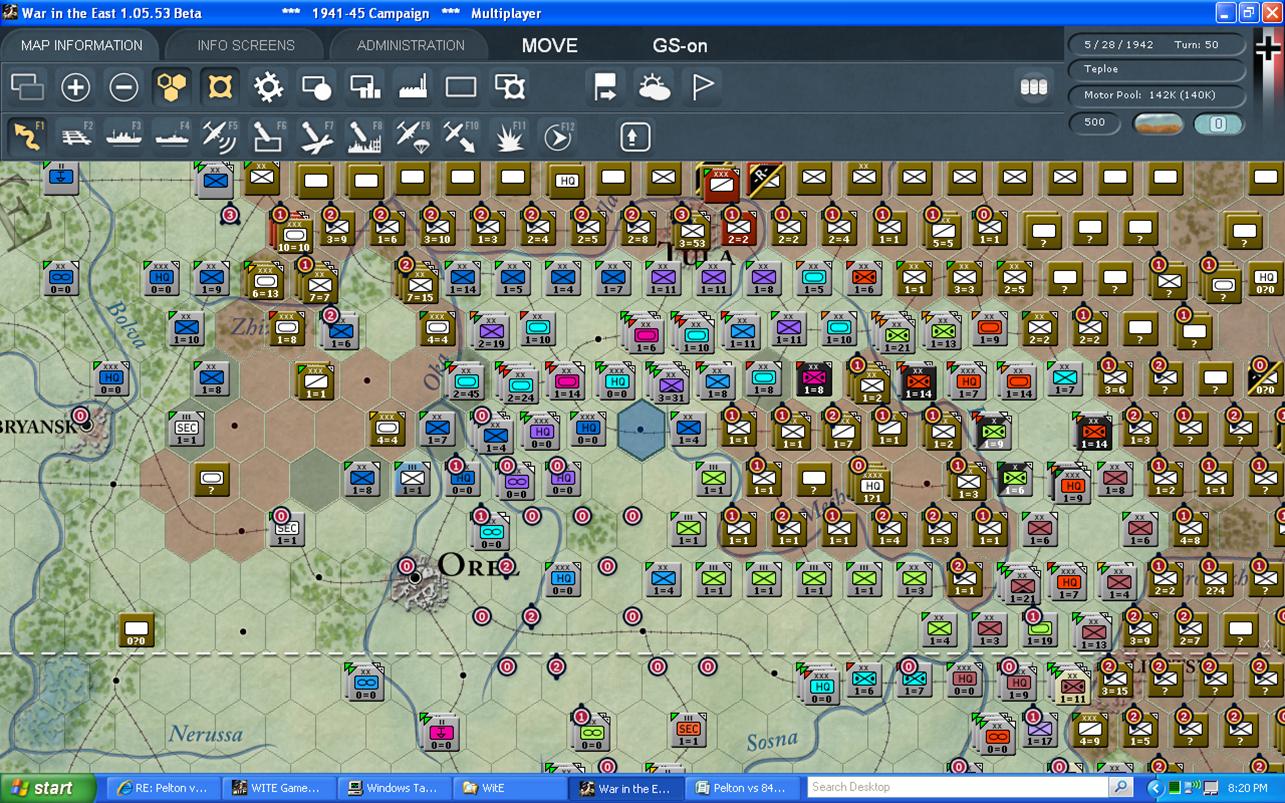This screenshot has width=1285, height=803.
Task: Click the empty rectangle outline icon
Action: pos(461,87)
